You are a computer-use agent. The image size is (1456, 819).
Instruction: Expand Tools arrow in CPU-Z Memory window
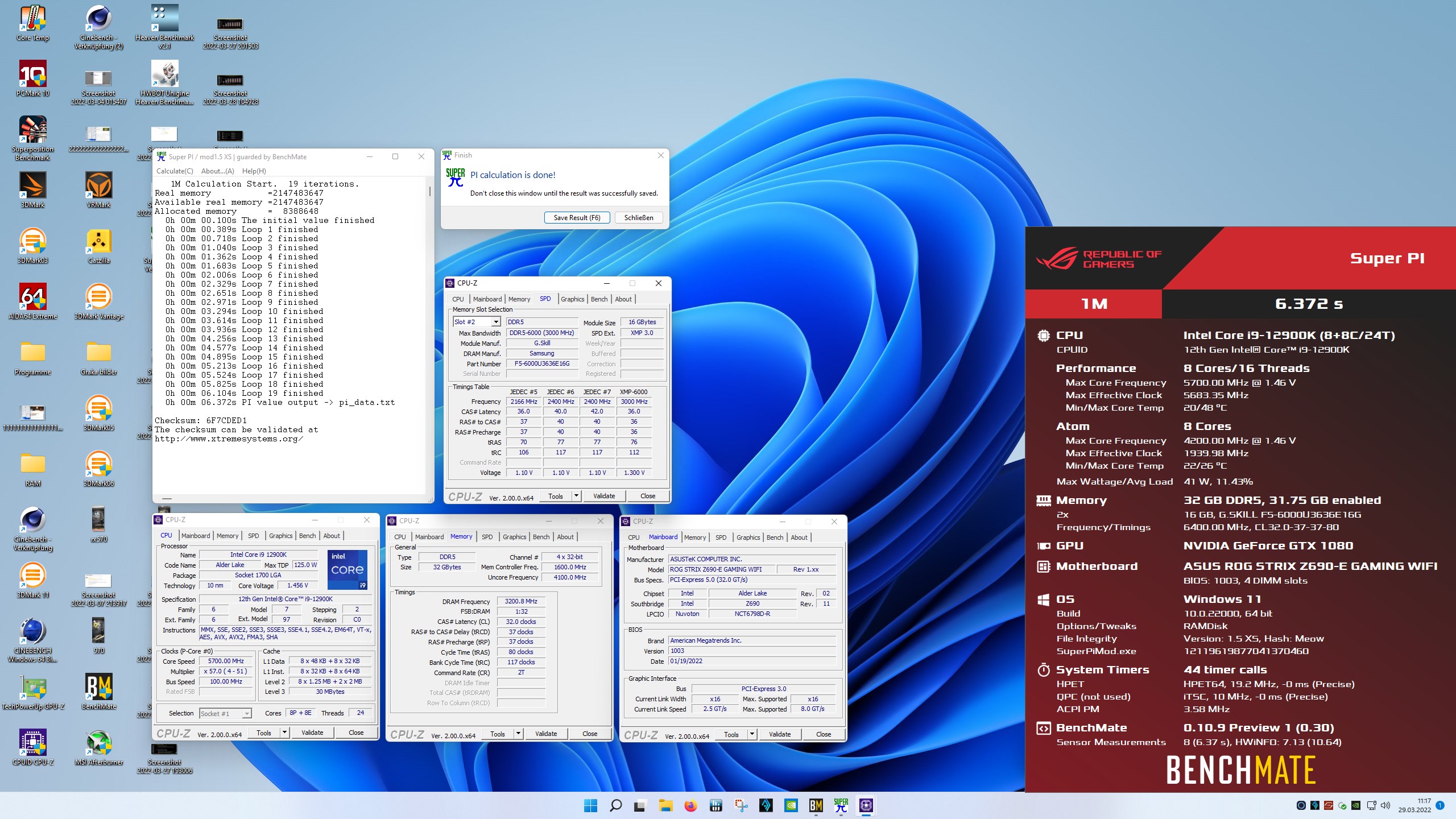pyautogui.click(x=518, y=734)
